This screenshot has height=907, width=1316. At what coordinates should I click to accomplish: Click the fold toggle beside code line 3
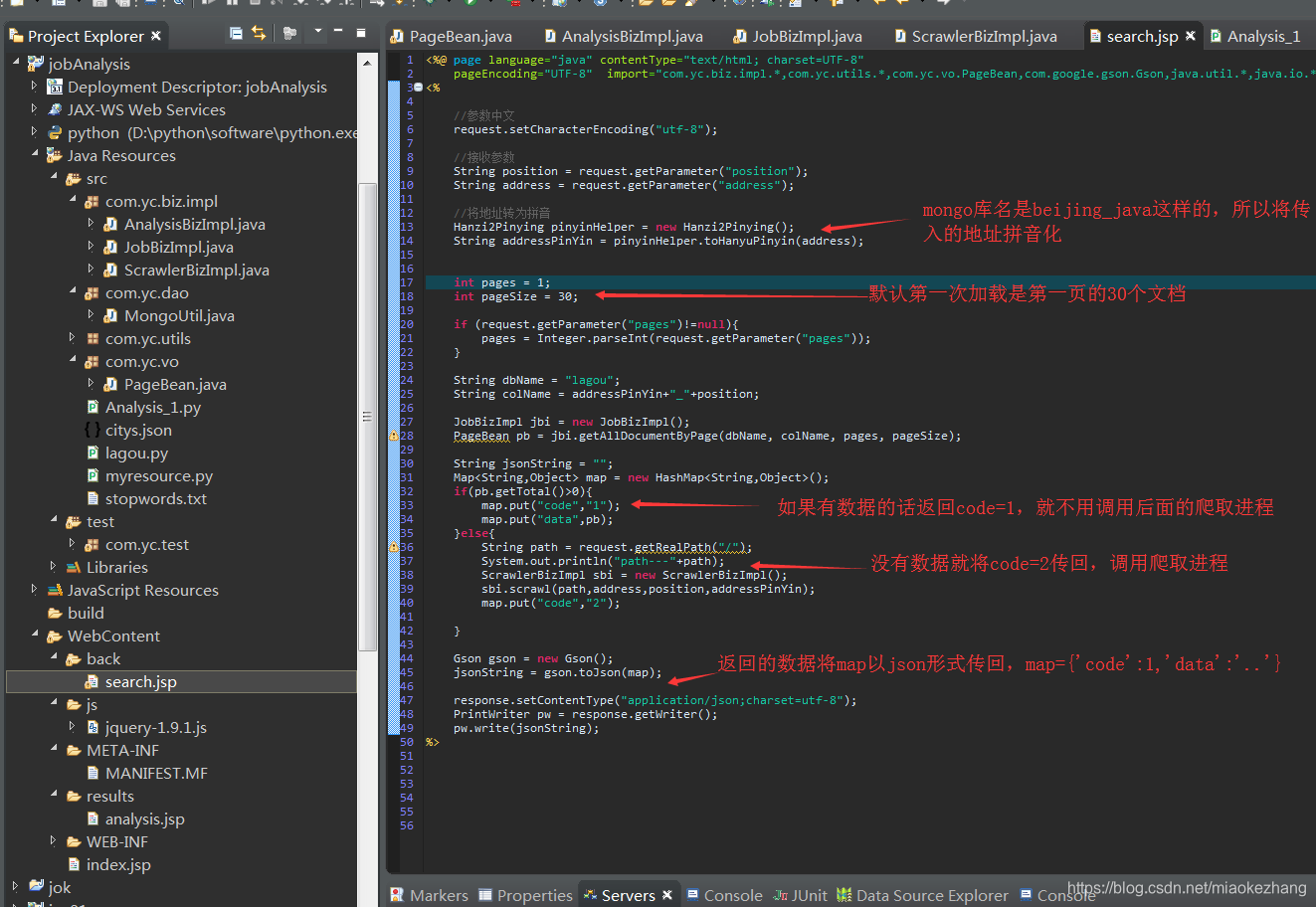click(x=419, y=88)
